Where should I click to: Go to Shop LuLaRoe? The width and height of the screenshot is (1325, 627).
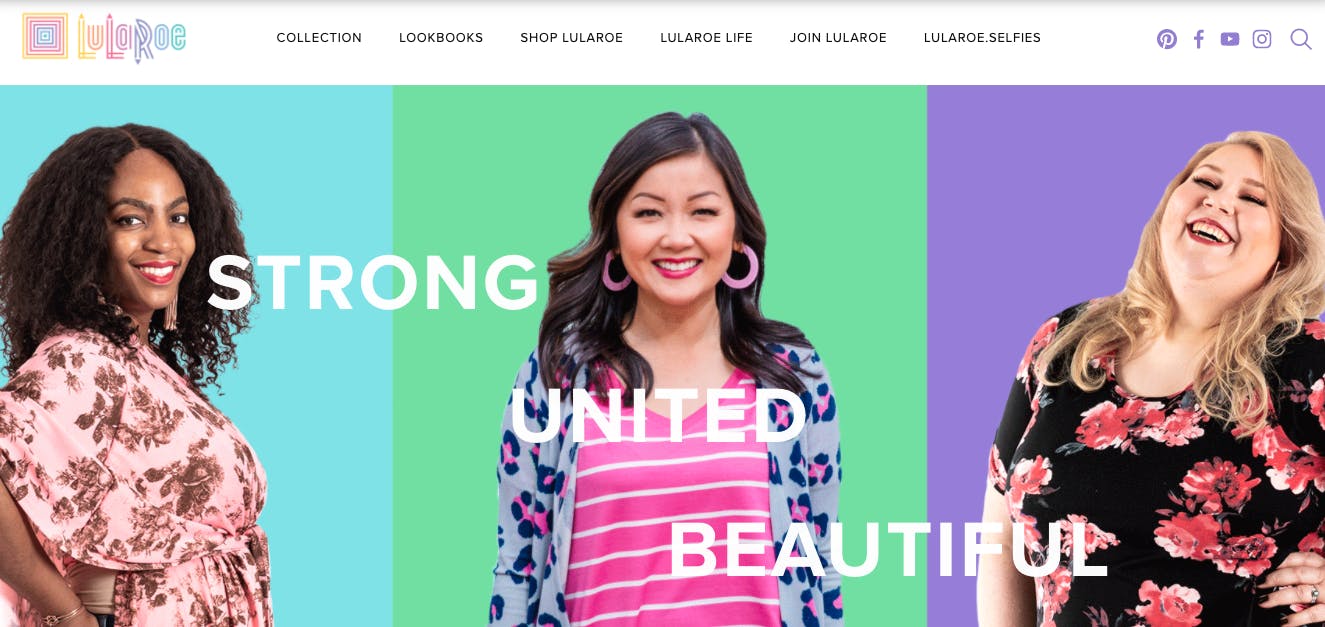point(571,38)
